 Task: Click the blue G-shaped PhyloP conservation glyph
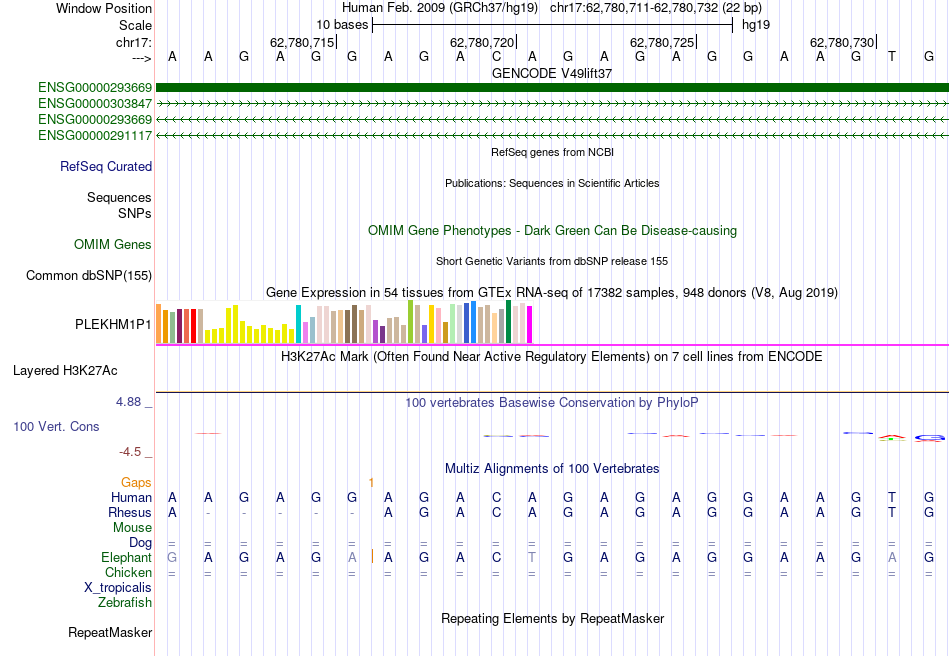coord(929,437)
